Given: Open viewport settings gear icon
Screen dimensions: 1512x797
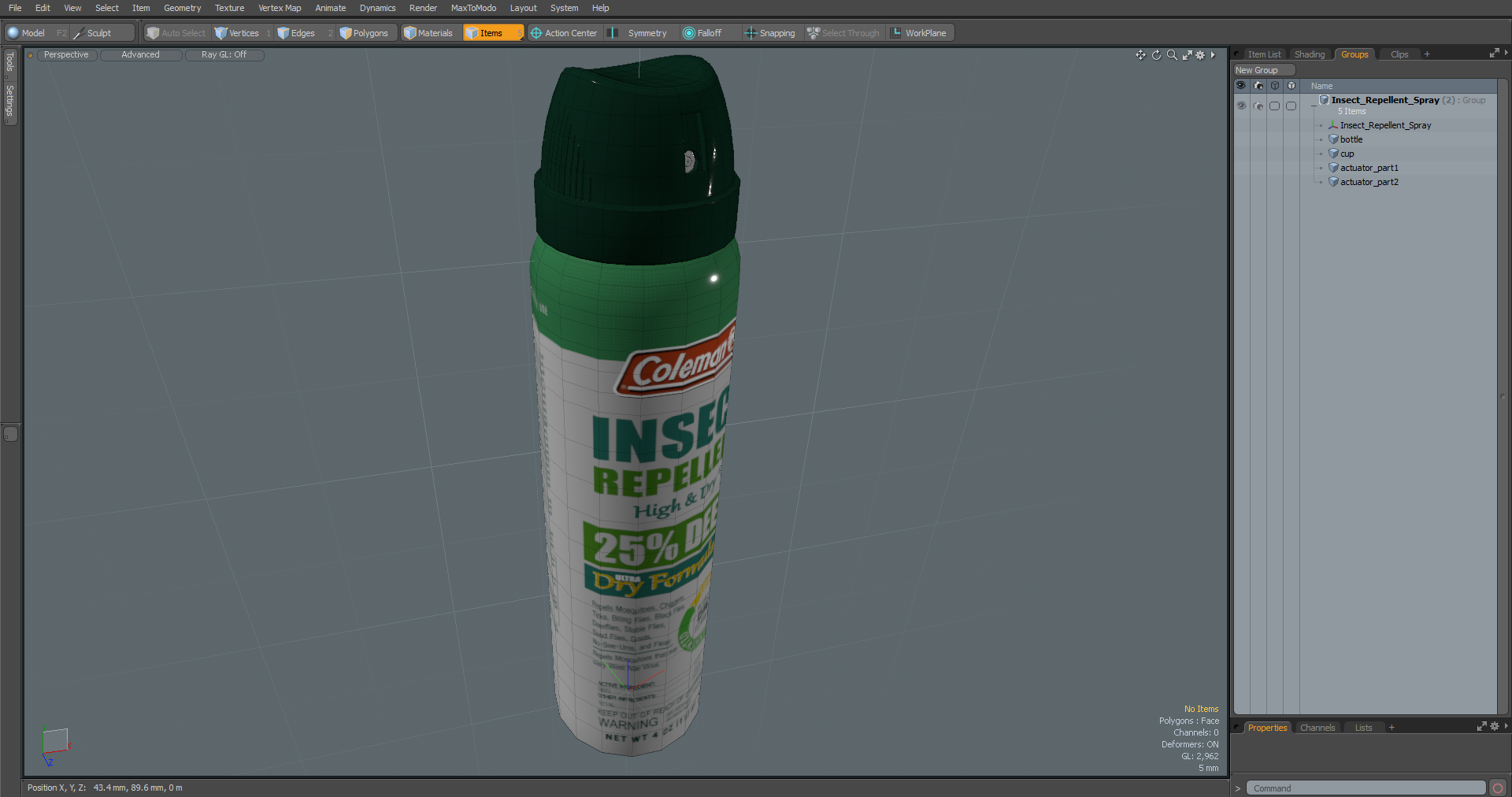Looking at the screenshot, I should (x=1200, y=55).
